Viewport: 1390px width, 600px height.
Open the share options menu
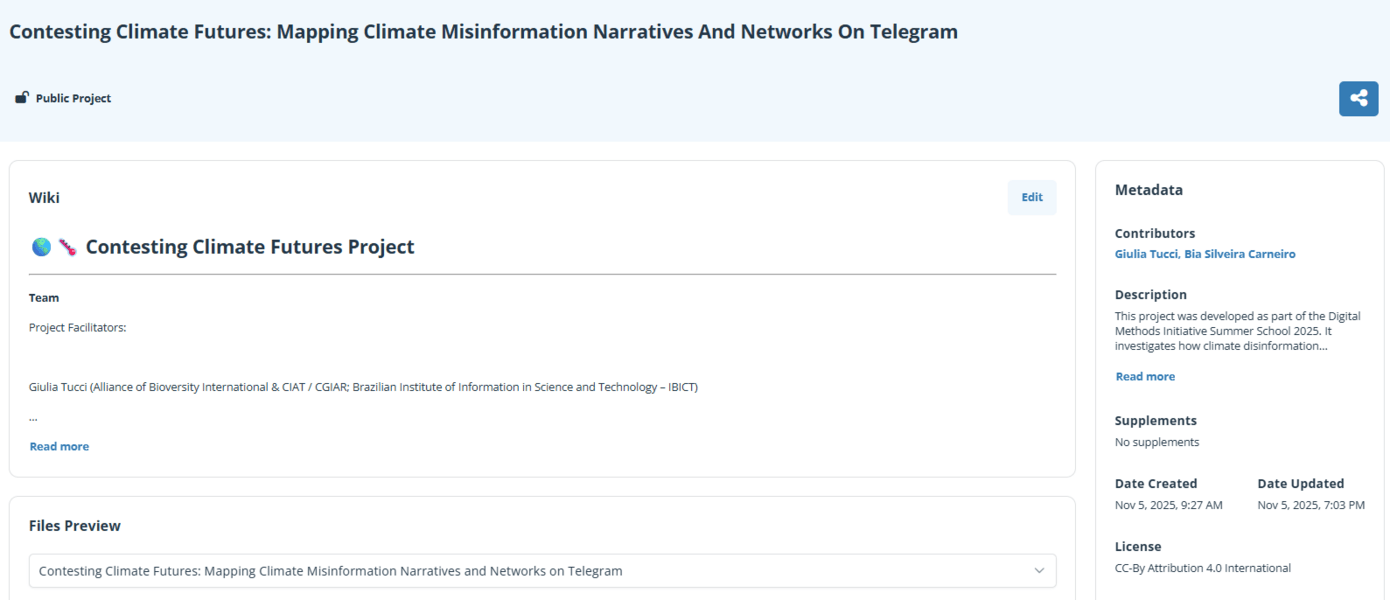click(1358, 98)
